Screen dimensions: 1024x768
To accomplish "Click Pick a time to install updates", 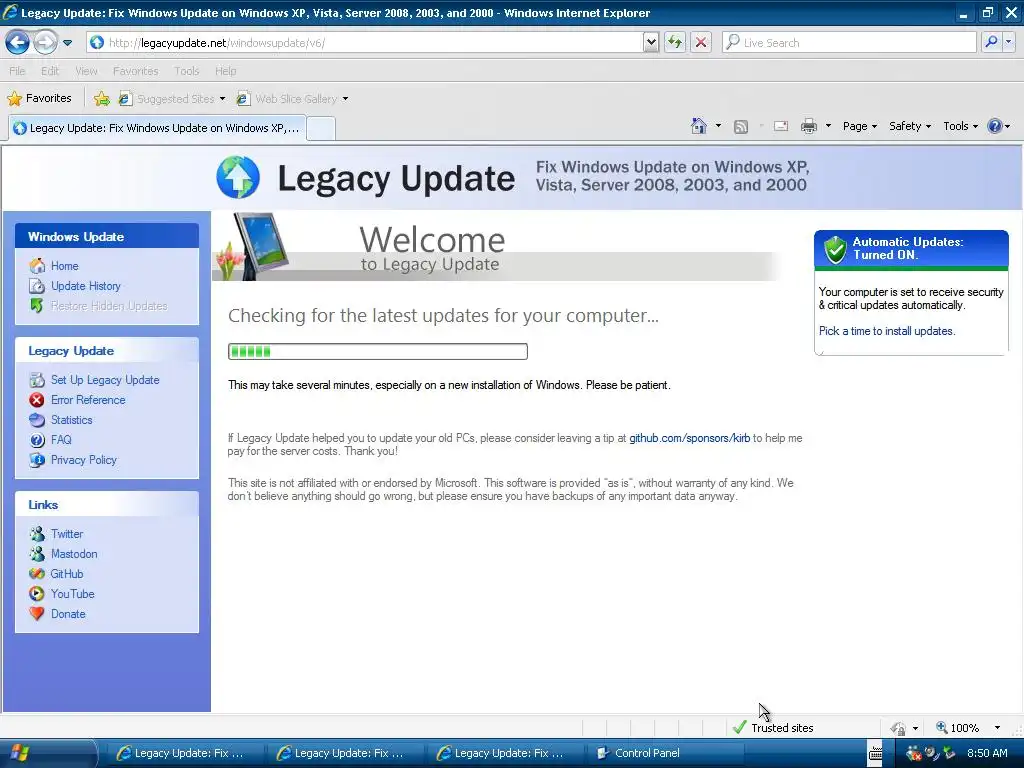I will tap(887, 331).
